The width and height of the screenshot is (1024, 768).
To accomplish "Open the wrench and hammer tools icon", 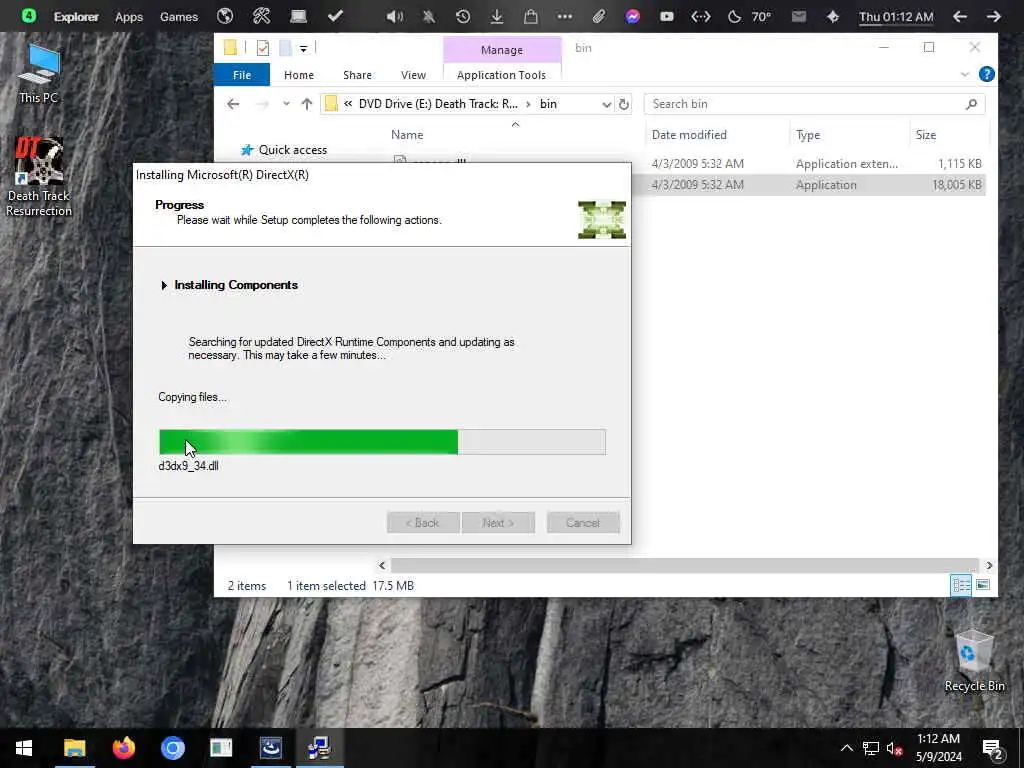I will click(x=262, y=16).
